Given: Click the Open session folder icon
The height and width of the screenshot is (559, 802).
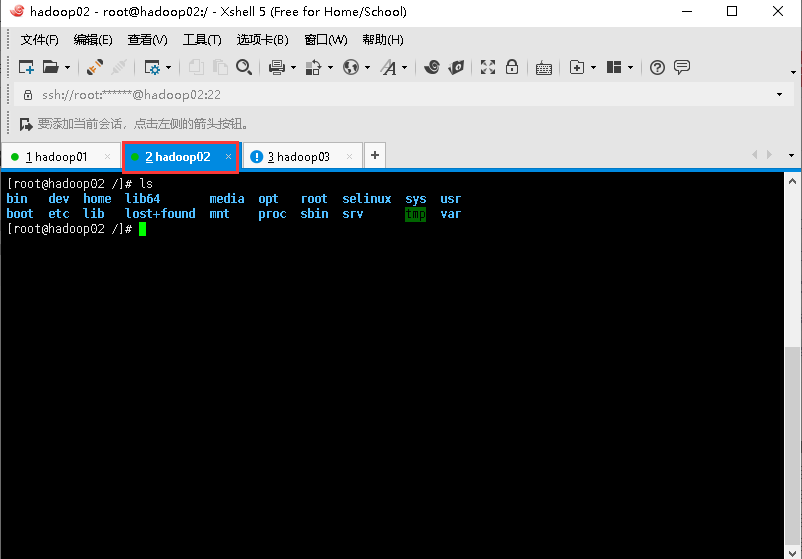Looking at the screenshot, I should point(51,67).
